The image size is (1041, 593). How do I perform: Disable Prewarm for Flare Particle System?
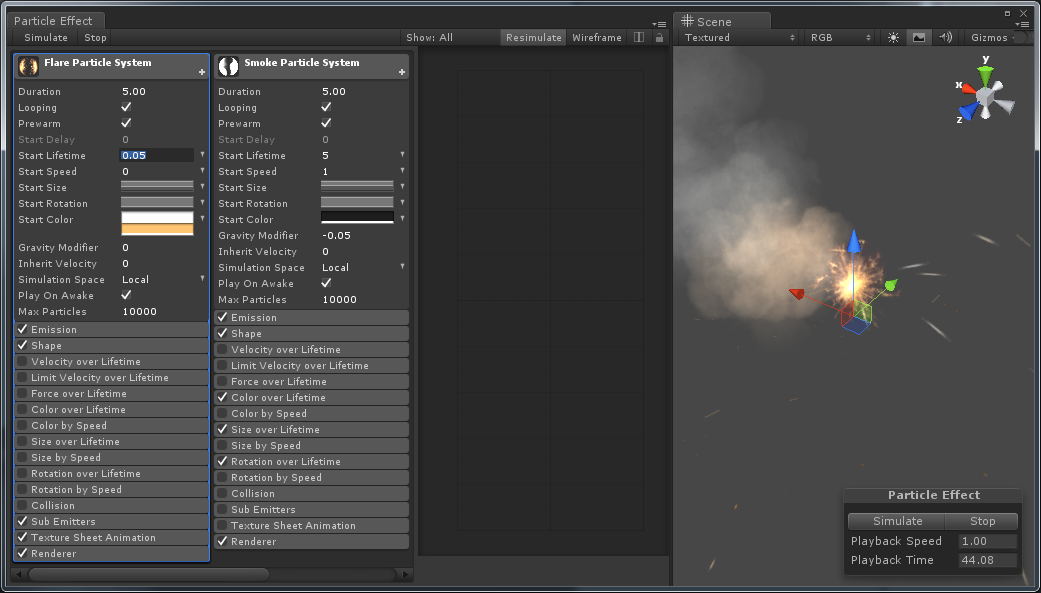[x=126, y=123]
